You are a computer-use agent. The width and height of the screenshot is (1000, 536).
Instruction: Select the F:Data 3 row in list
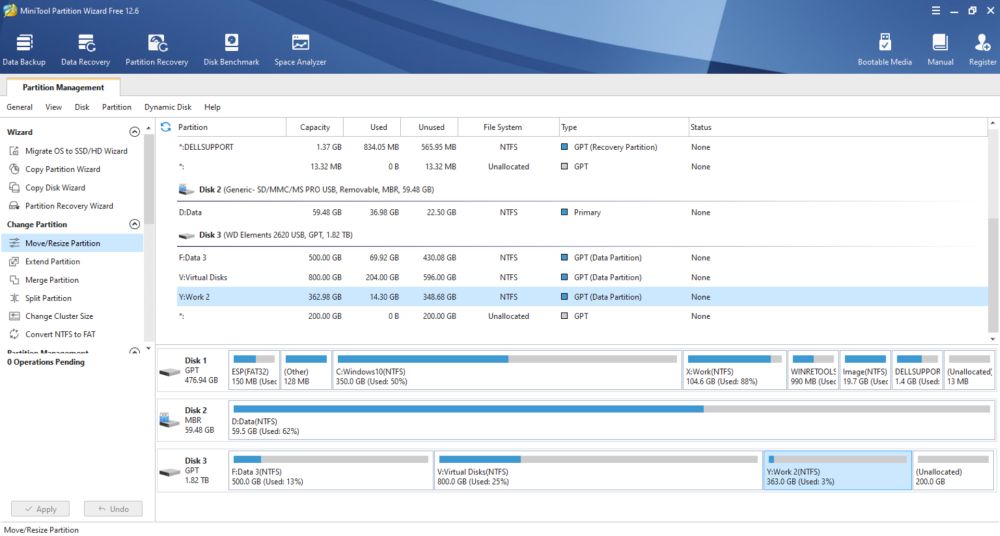coord(582,258)
